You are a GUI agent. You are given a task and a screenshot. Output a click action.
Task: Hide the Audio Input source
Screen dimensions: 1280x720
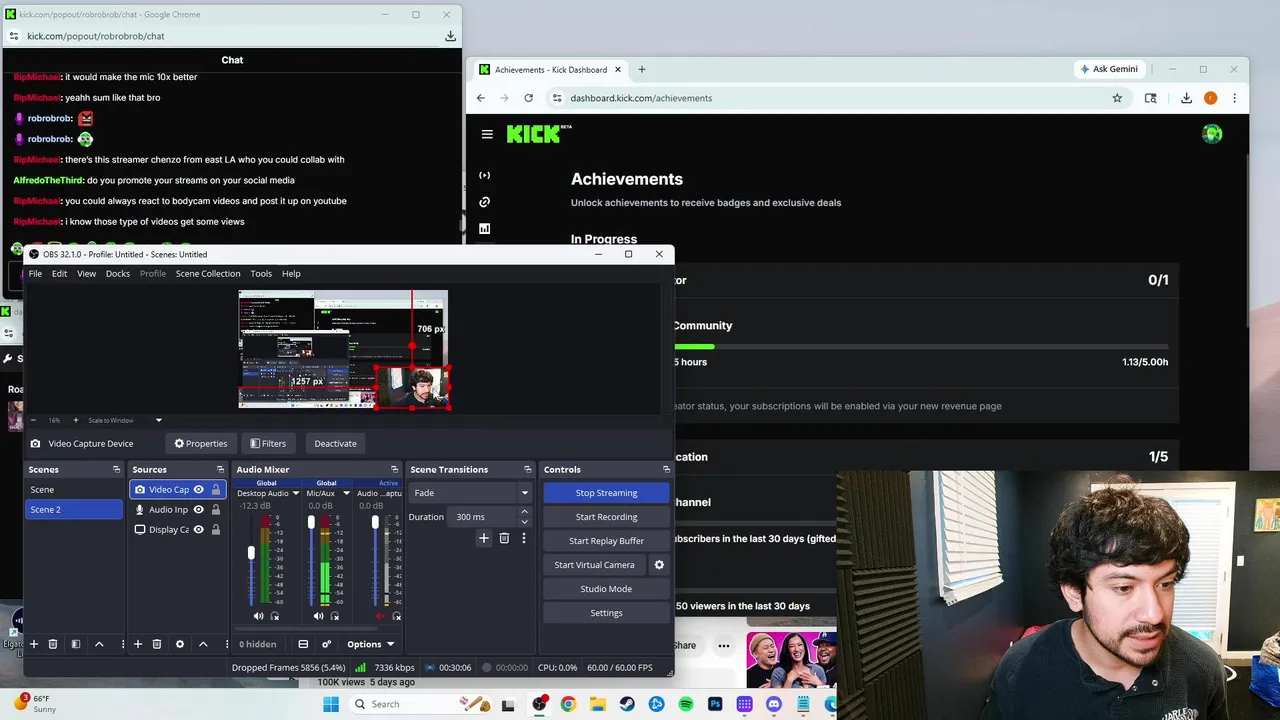tap(198, 510)
